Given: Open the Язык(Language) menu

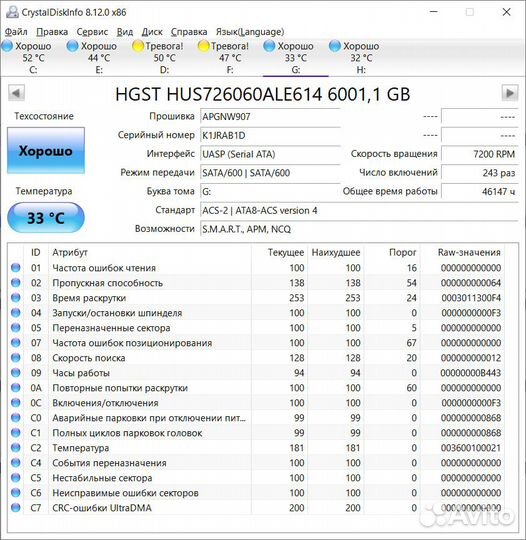Looking at the screenshot, I should point(250,32).
